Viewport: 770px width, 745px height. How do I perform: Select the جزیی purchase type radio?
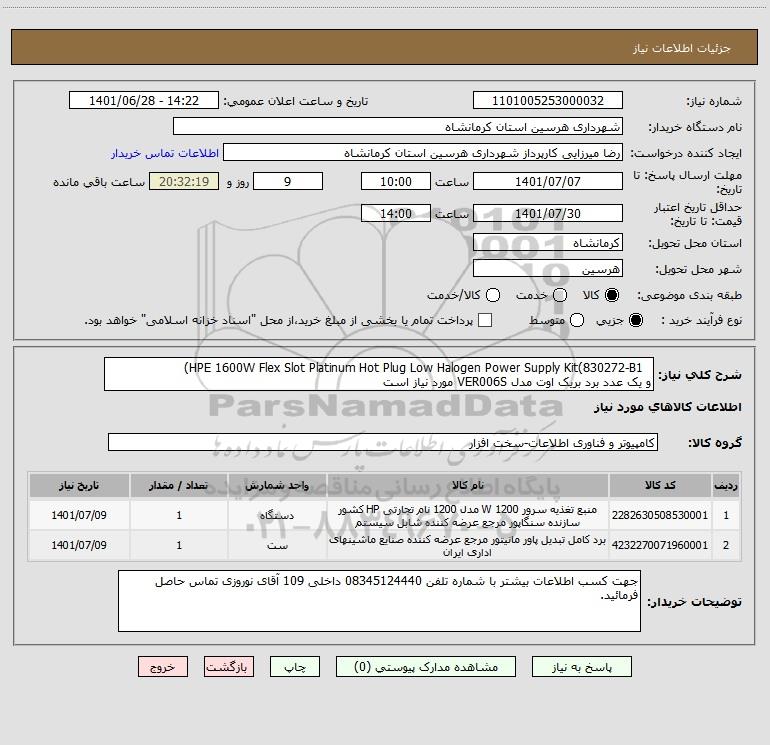[x=635, y=320]
